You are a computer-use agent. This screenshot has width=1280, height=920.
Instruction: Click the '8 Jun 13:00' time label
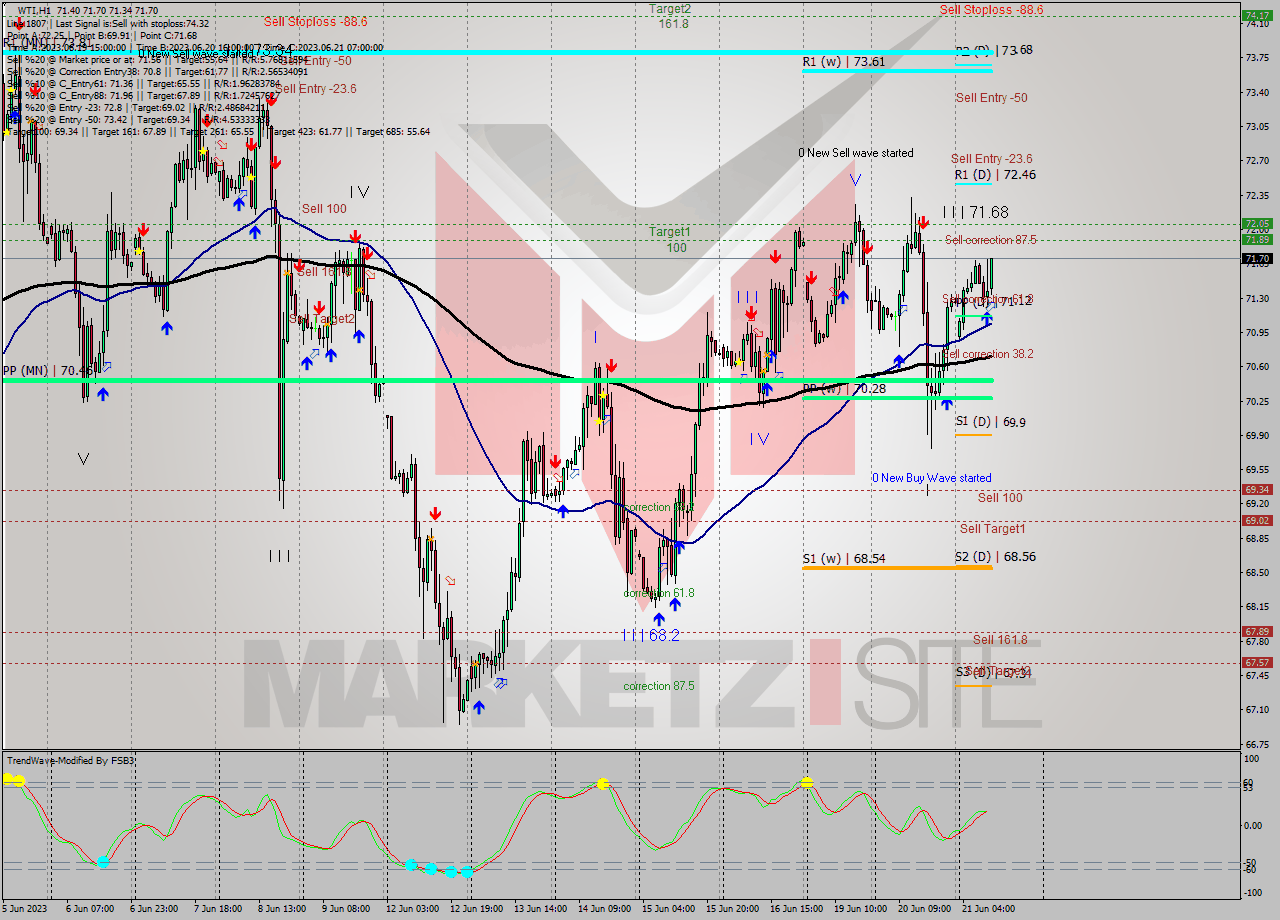(284, 908)
